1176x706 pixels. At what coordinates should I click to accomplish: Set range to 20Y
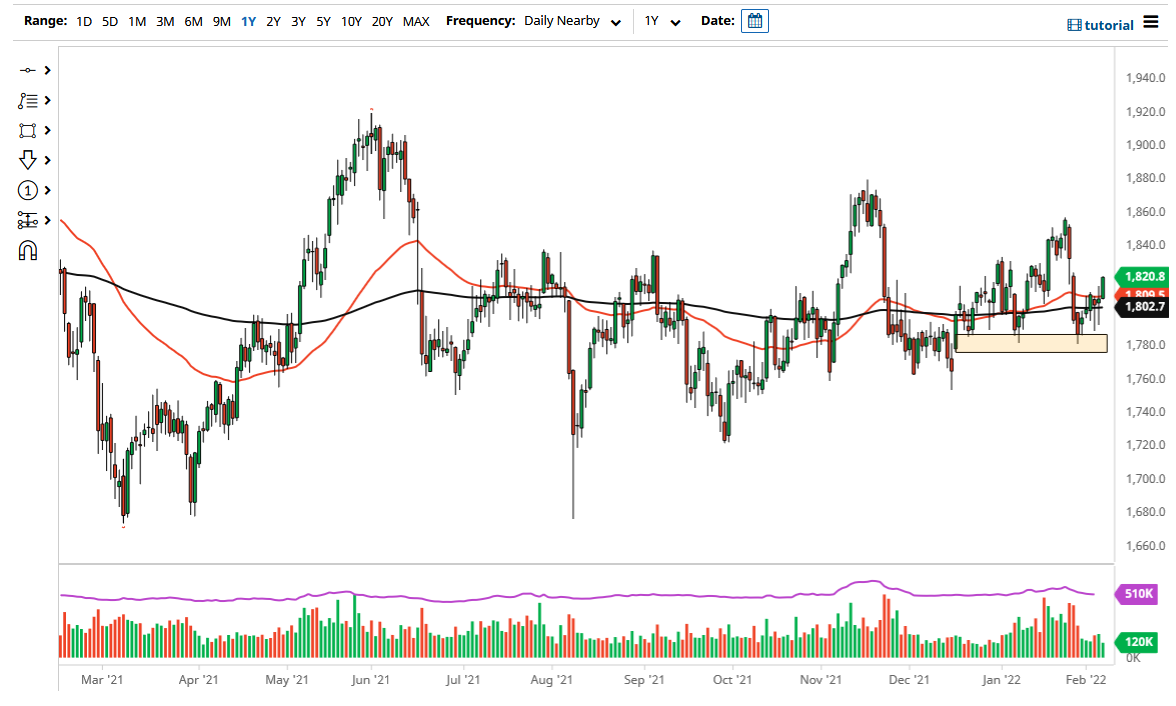click(382, 22)
